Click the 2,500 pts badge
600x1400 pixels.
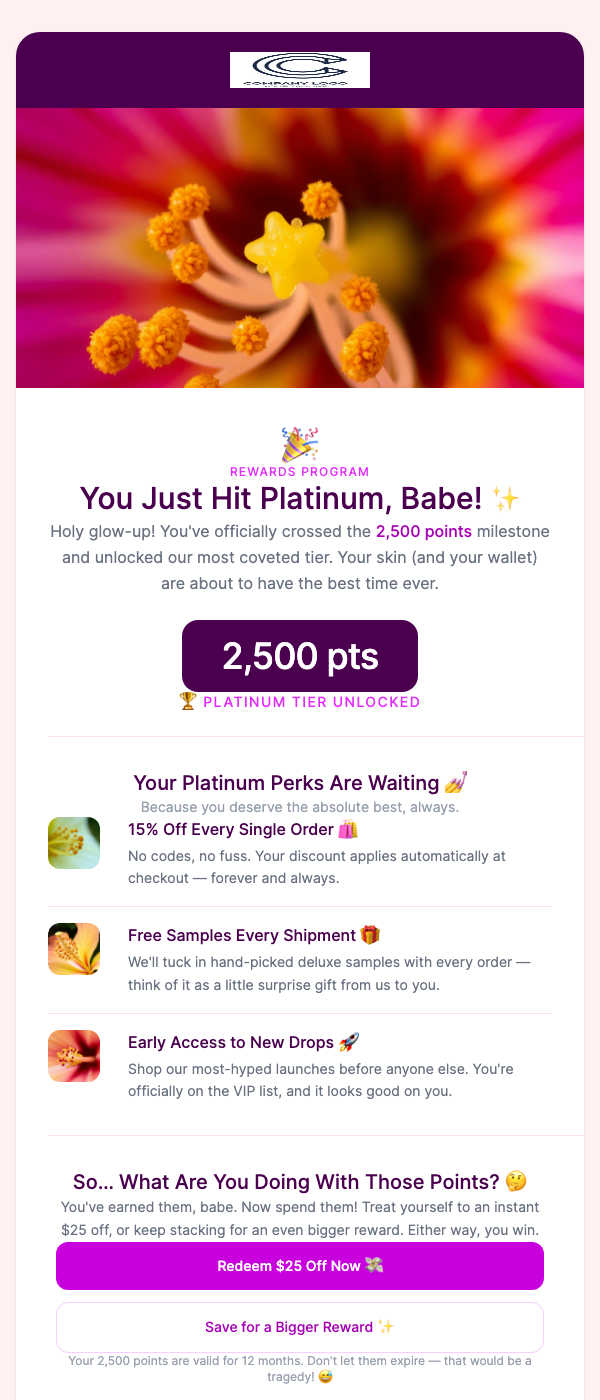(298, 656)
